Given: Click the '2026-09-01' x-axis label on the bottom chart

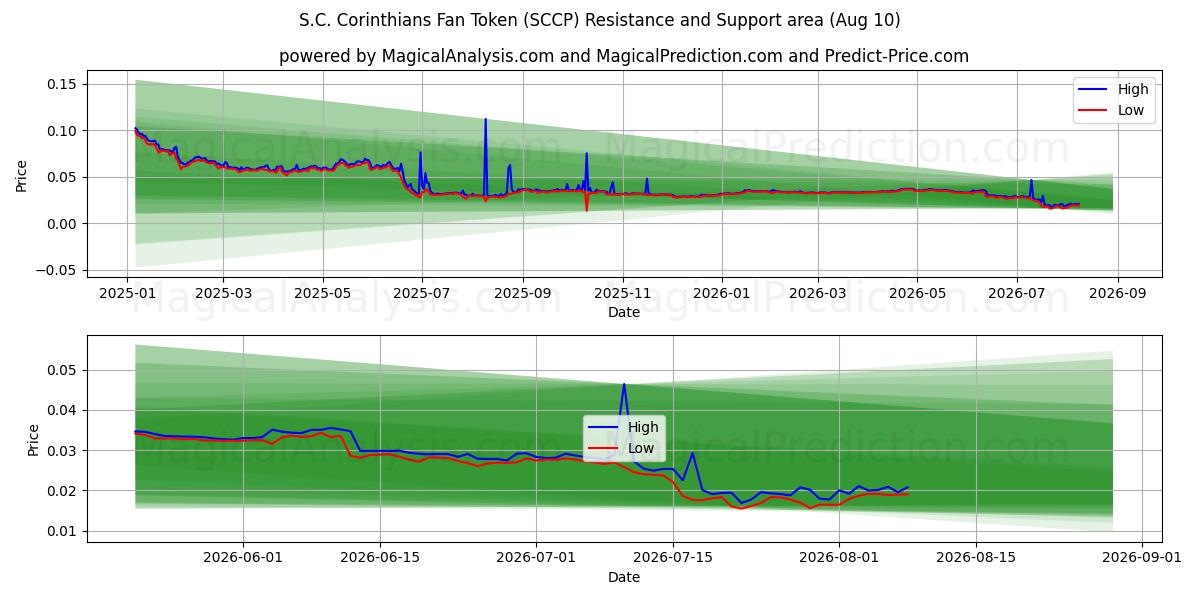Looking at the screenshot, I should tap(1143, 559).
